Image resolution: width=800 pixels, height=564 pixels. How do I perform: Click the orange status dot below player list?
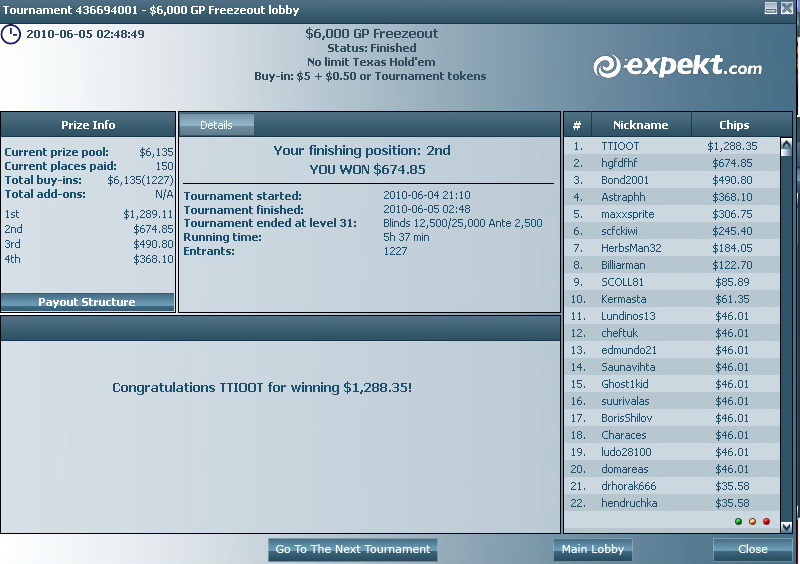pos(752,521)
